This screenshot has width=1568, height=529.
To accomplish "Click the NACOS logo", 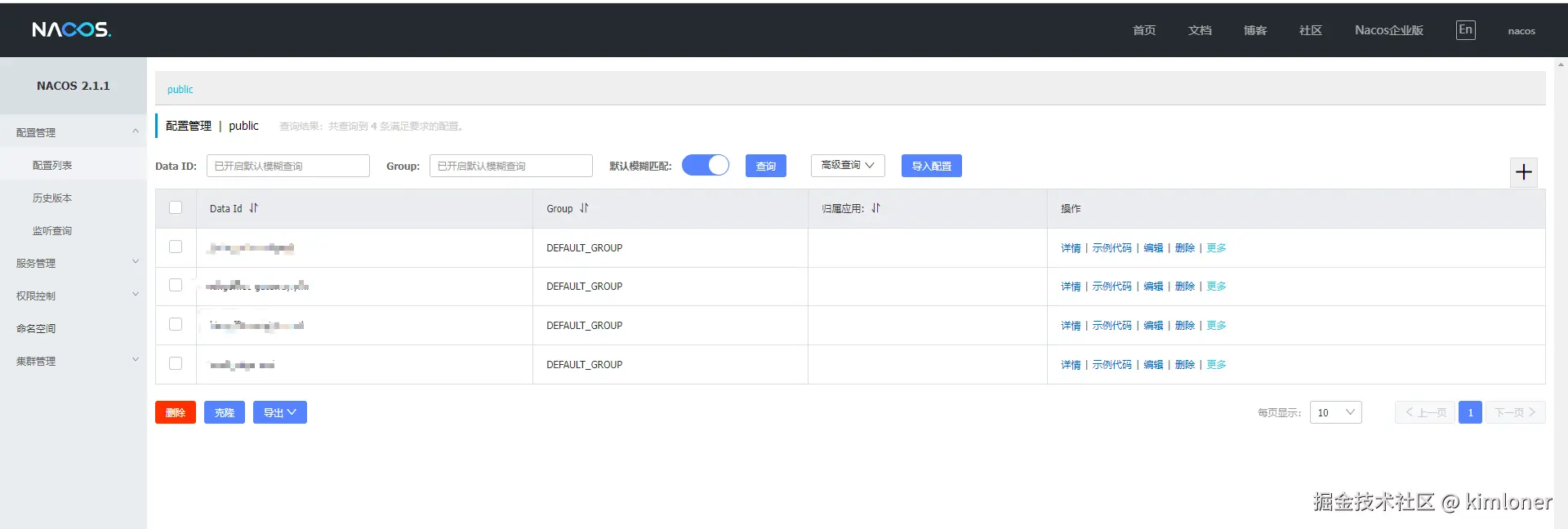I will (71, 29).
